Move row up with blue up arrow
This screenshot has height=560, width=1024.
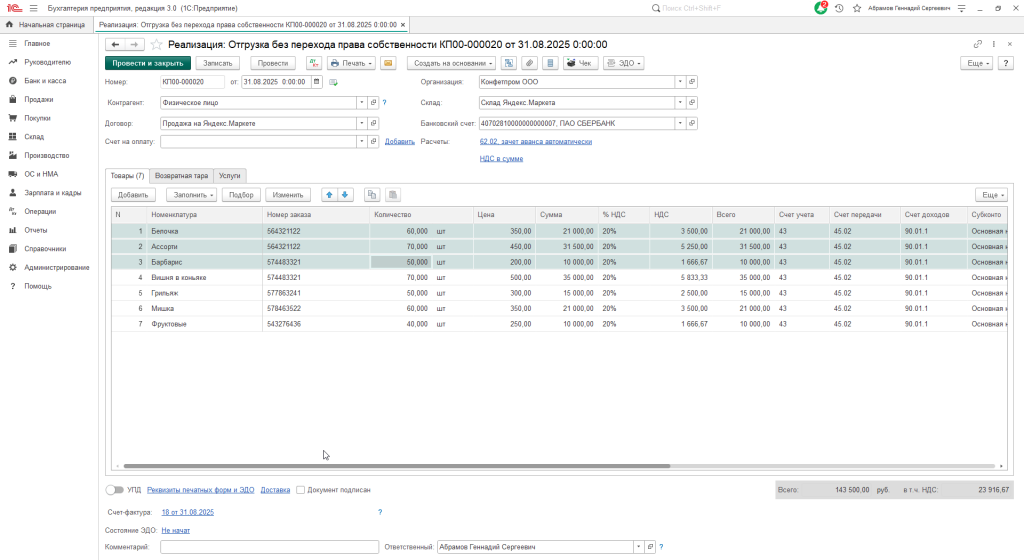(329, 194)
